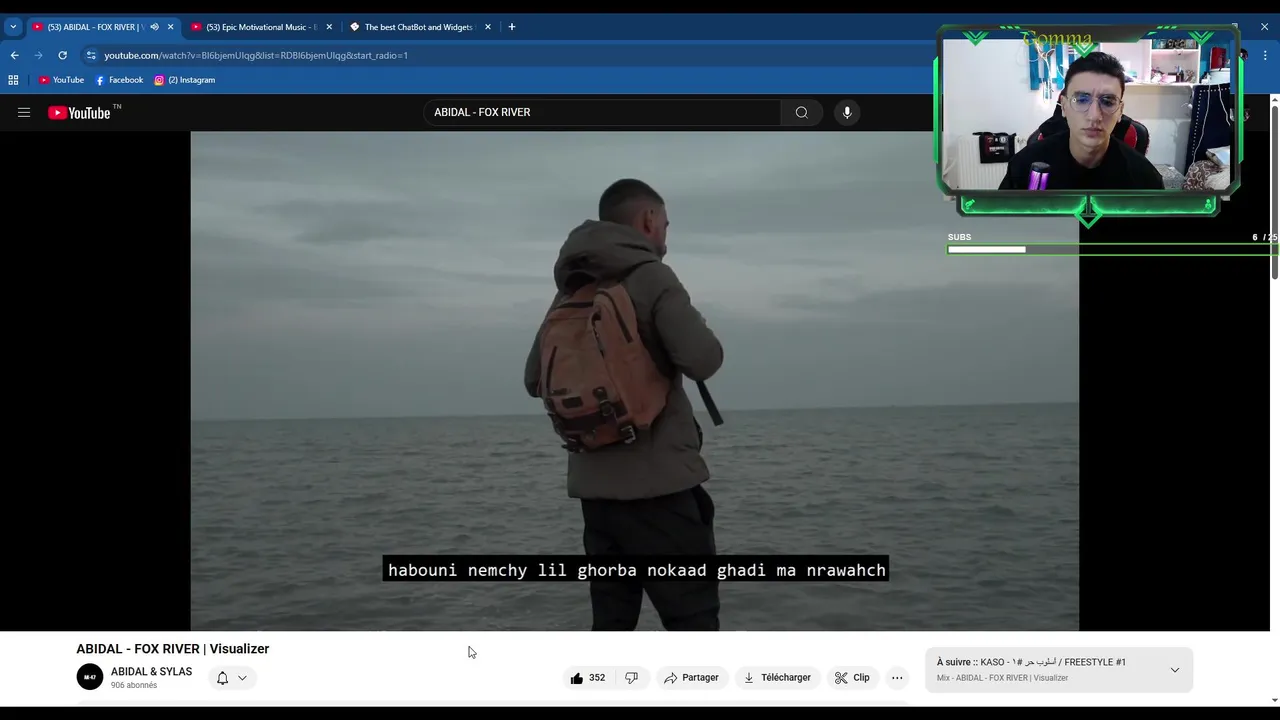Open the tab search dropdown
Screen dimensions: 1280x720
pos(13,27)
